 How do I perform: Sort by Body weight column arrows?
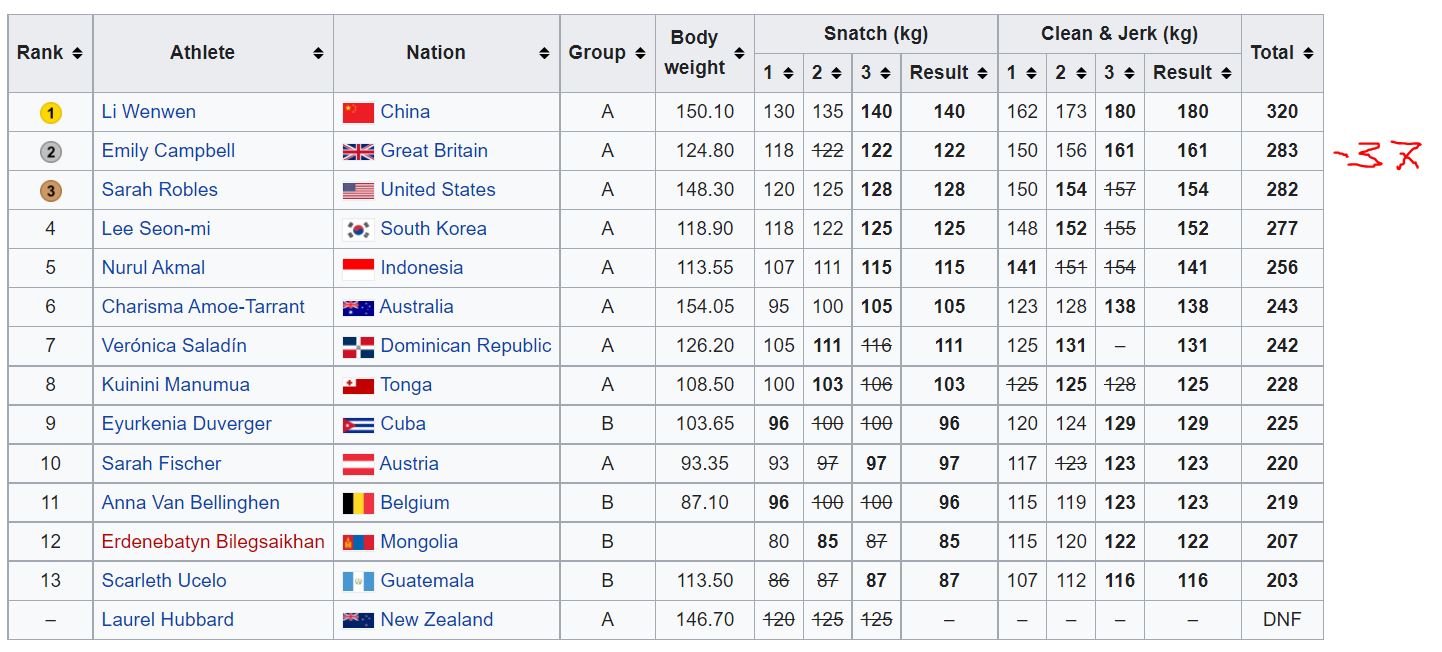pos(739,53)
